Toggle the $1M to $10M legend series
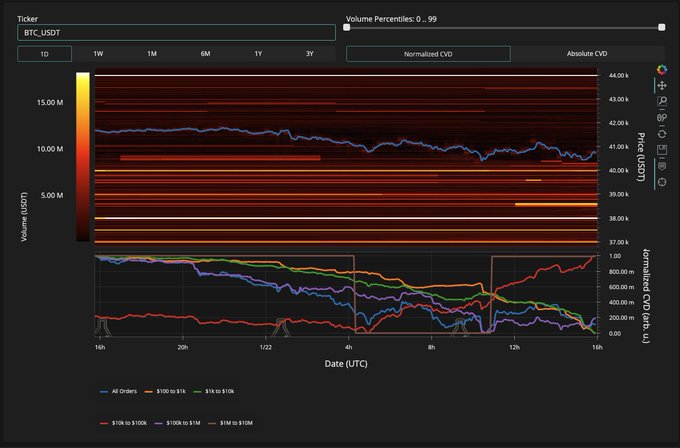The image size is (680, 448). 230,423
